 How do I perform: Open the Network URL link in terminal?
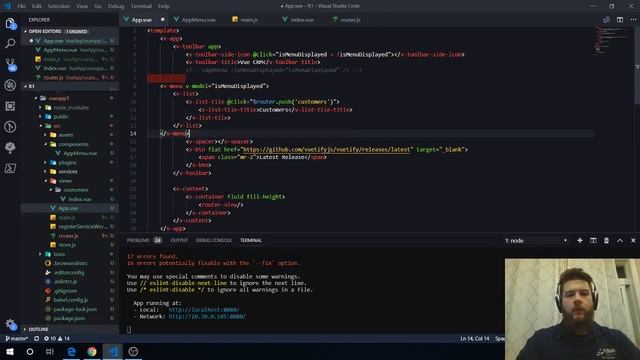pos(207,316)
